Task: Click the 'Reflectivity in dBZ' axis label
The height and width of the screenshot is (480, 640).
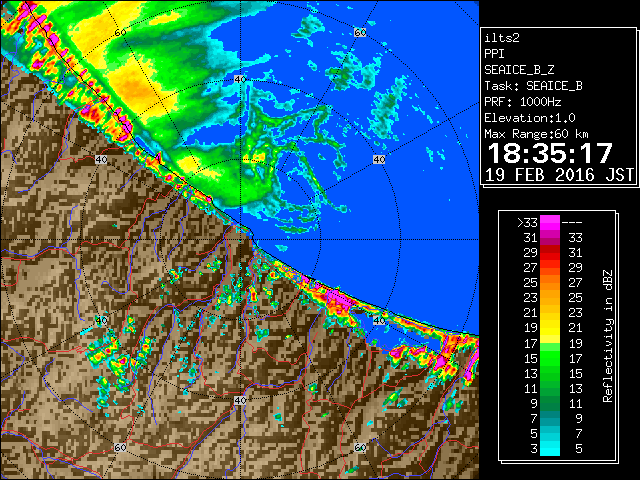Action: (x=607, y=336)
